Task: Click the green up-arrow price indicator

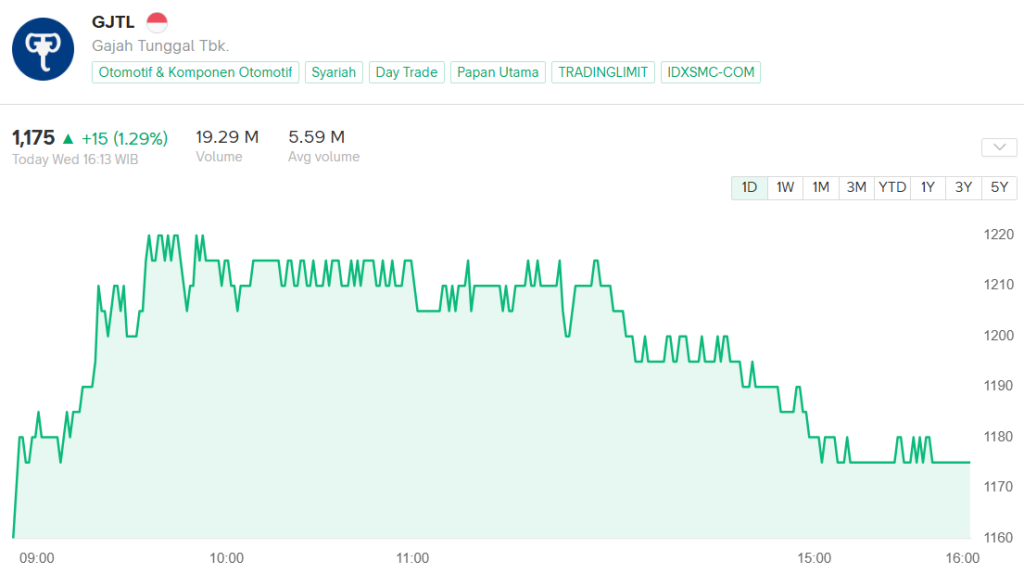Action: 68,138
